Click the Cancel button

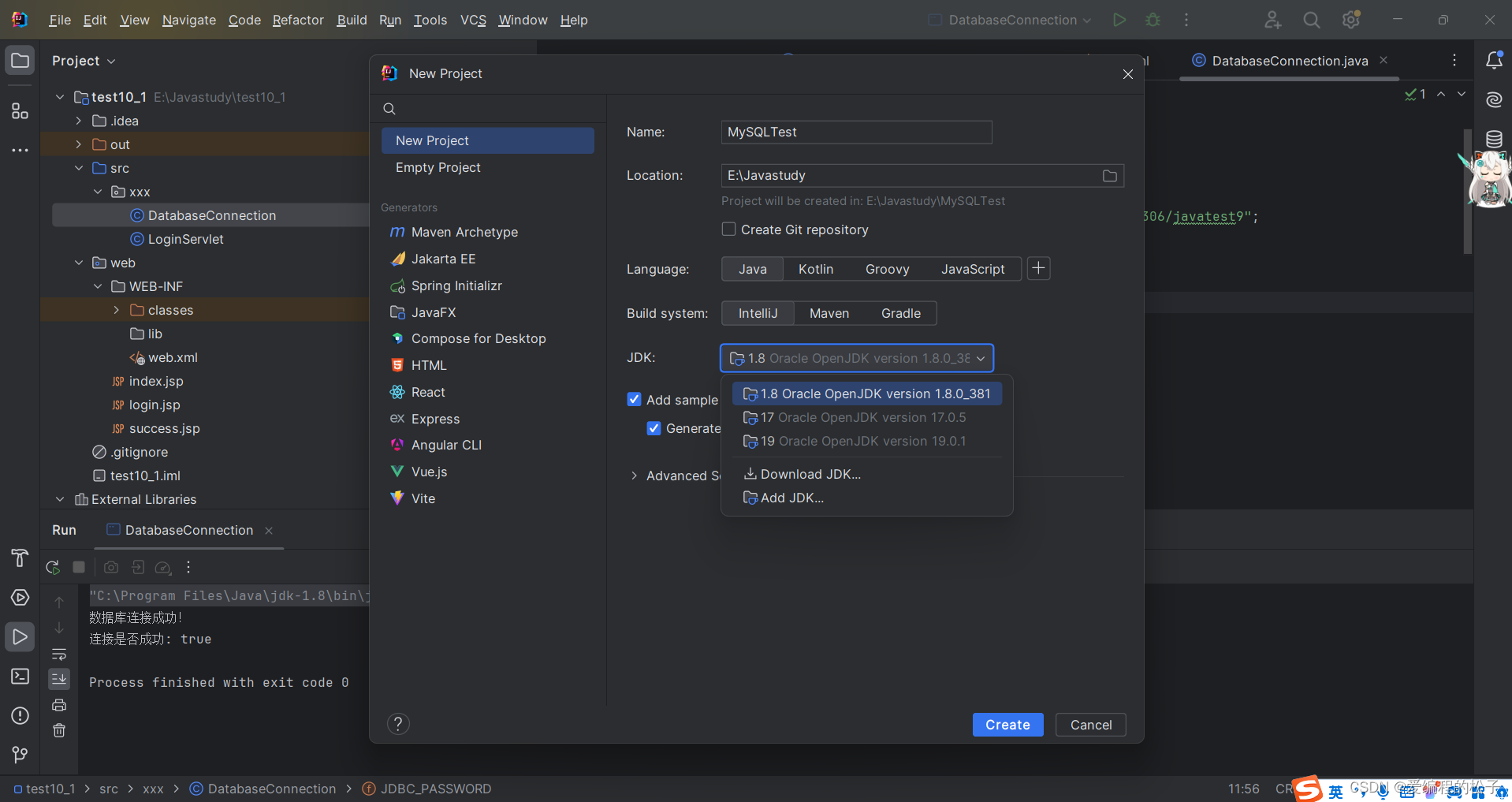pos(1091,725)
